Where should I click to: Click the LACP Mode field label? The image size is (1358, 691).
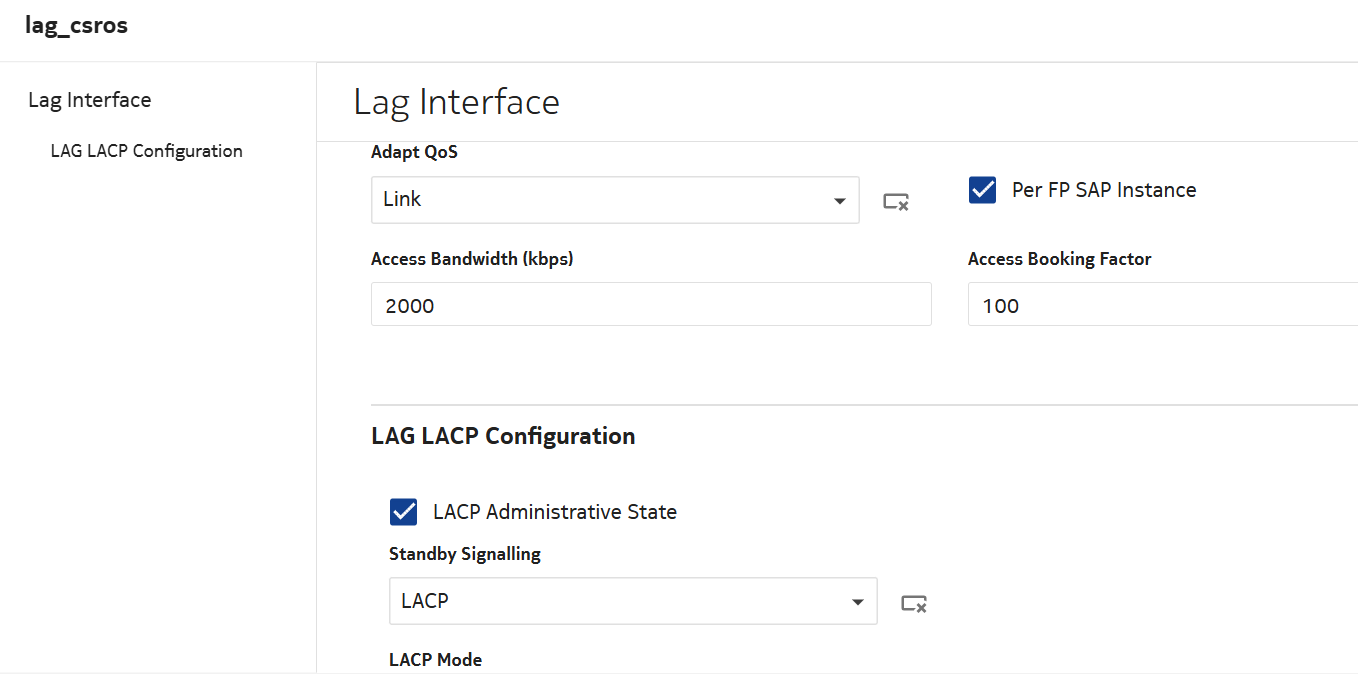pos(435,660)
